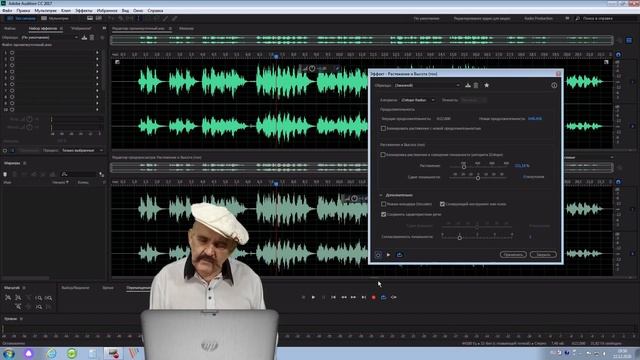Fast forward using the transport icon
This screenshot has height=360, width=640.
click(x=353, y=297)
